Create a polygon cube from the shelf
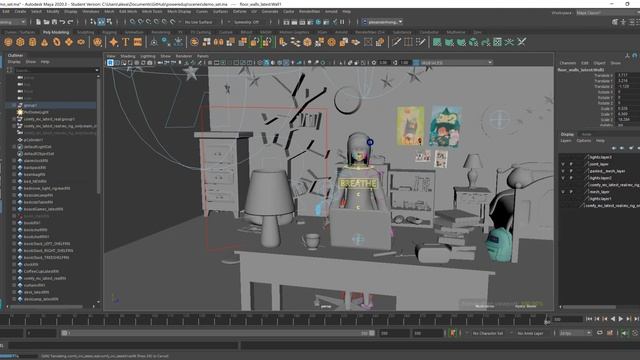This screenshot has height=360, width=640. 20,42
